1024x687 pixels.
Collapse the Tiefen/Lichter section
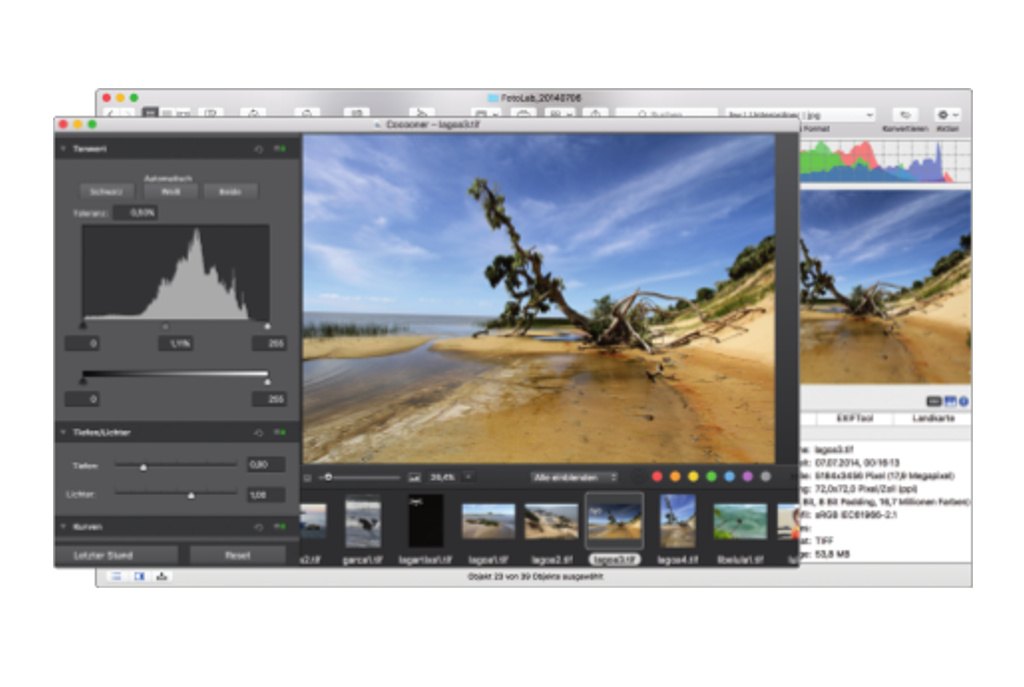[x=63, y=433]
